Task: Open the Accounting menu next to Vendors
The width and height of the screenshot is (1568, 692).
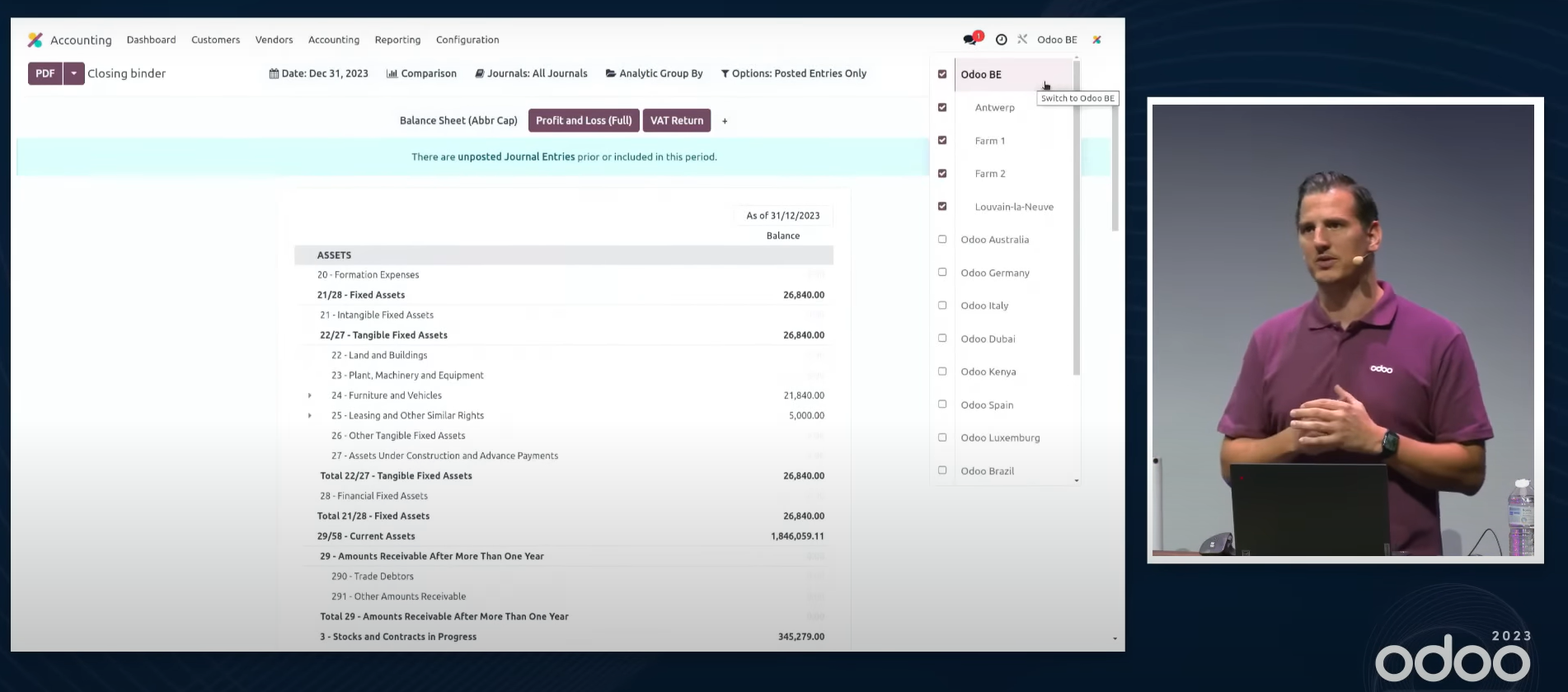Action: pos(334,40)
